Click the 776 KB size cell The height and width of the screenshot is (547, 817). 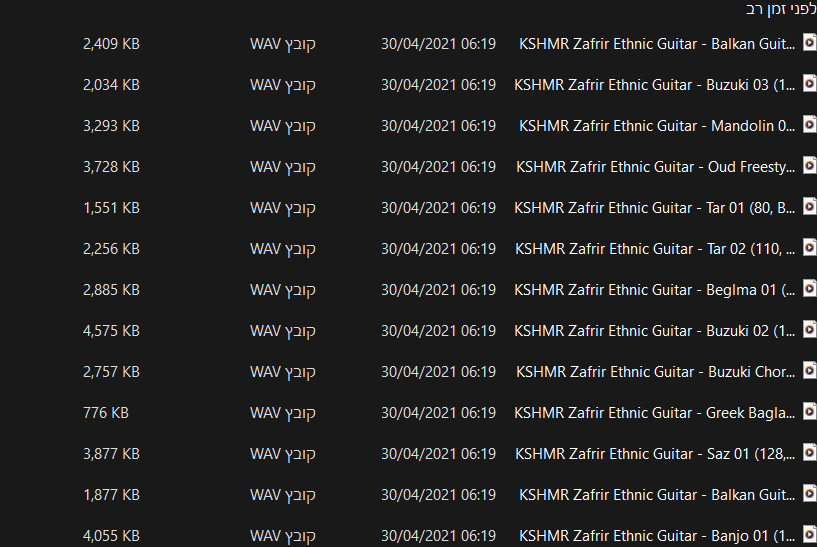point(106,413)
